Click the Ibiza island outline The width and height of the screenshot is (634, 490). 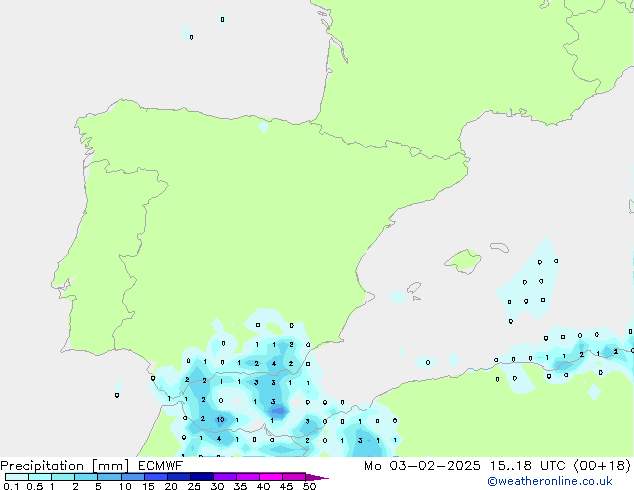point(414,288)
